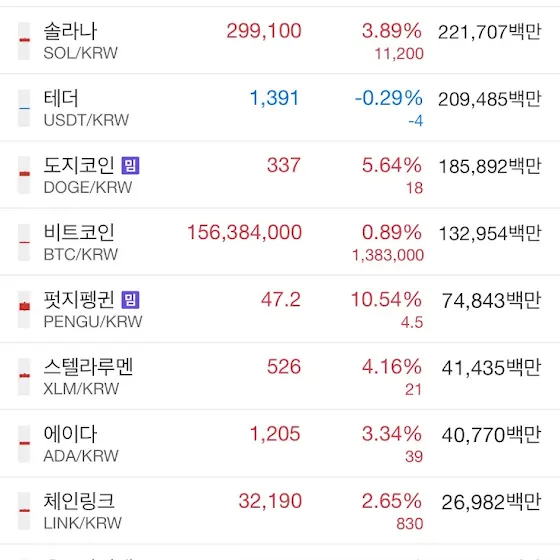
Task: Open the Solana candle chart icon
Action: [x=24, y=41]
